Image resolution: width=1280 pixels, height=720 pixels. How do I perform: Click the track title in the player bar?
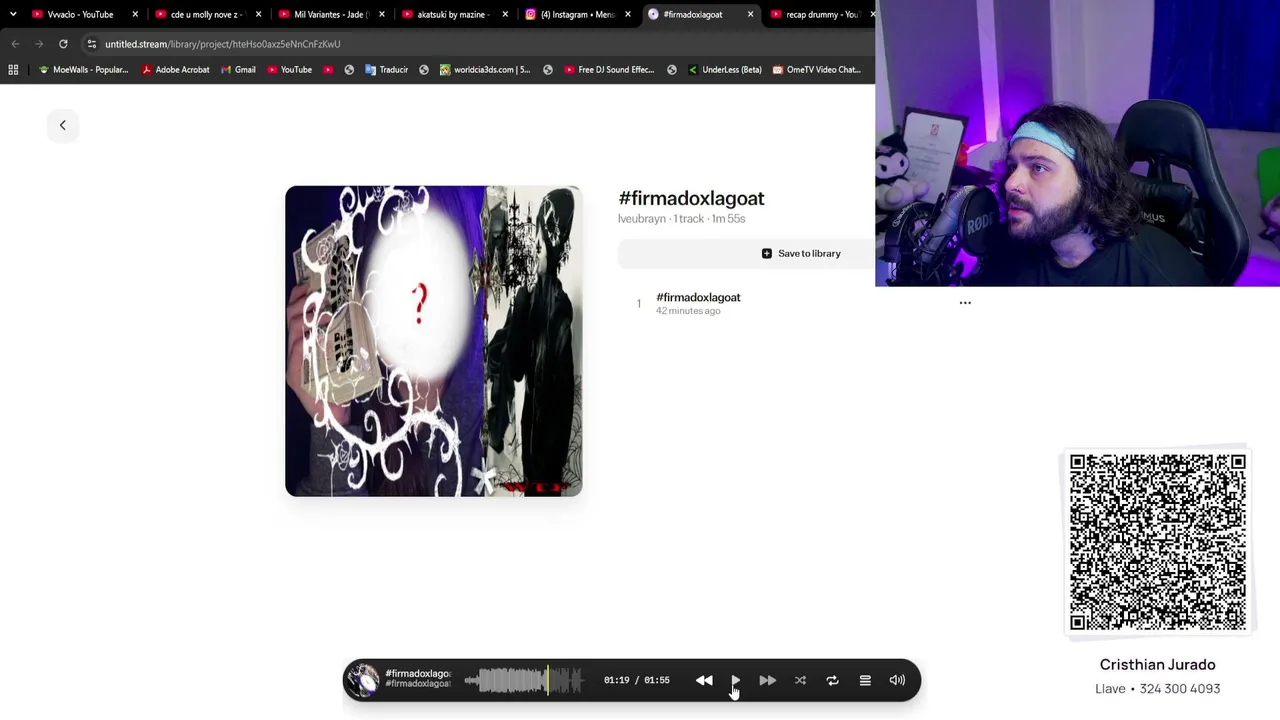[418, 674]
